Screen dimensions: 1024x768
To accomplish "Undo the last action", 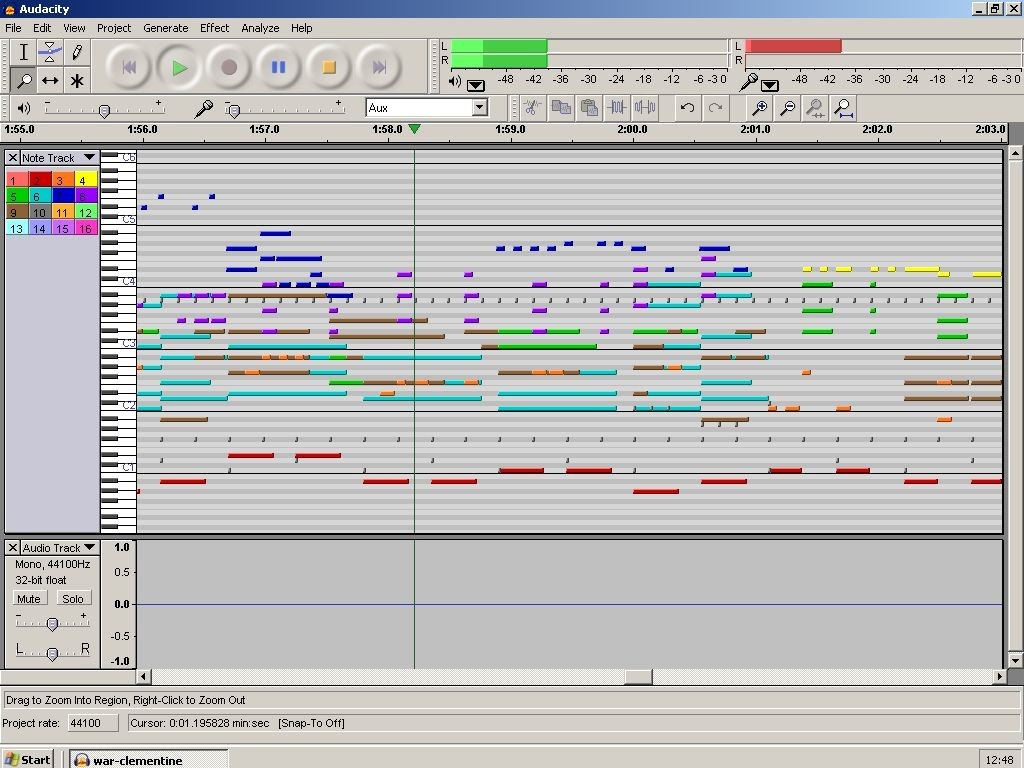I will click(687, 107).
